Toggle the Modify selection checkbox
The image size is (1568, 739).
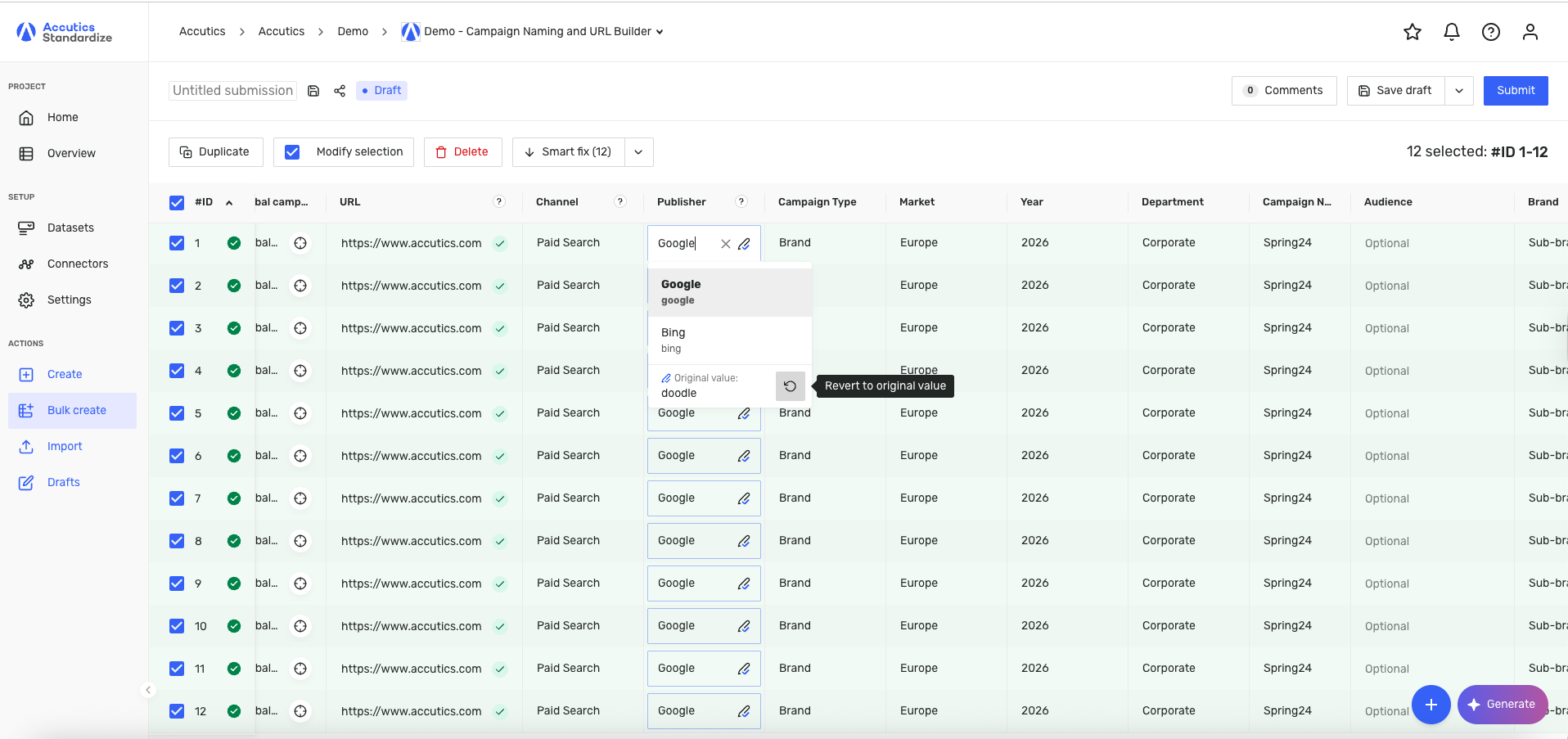(x=292, y=152)
